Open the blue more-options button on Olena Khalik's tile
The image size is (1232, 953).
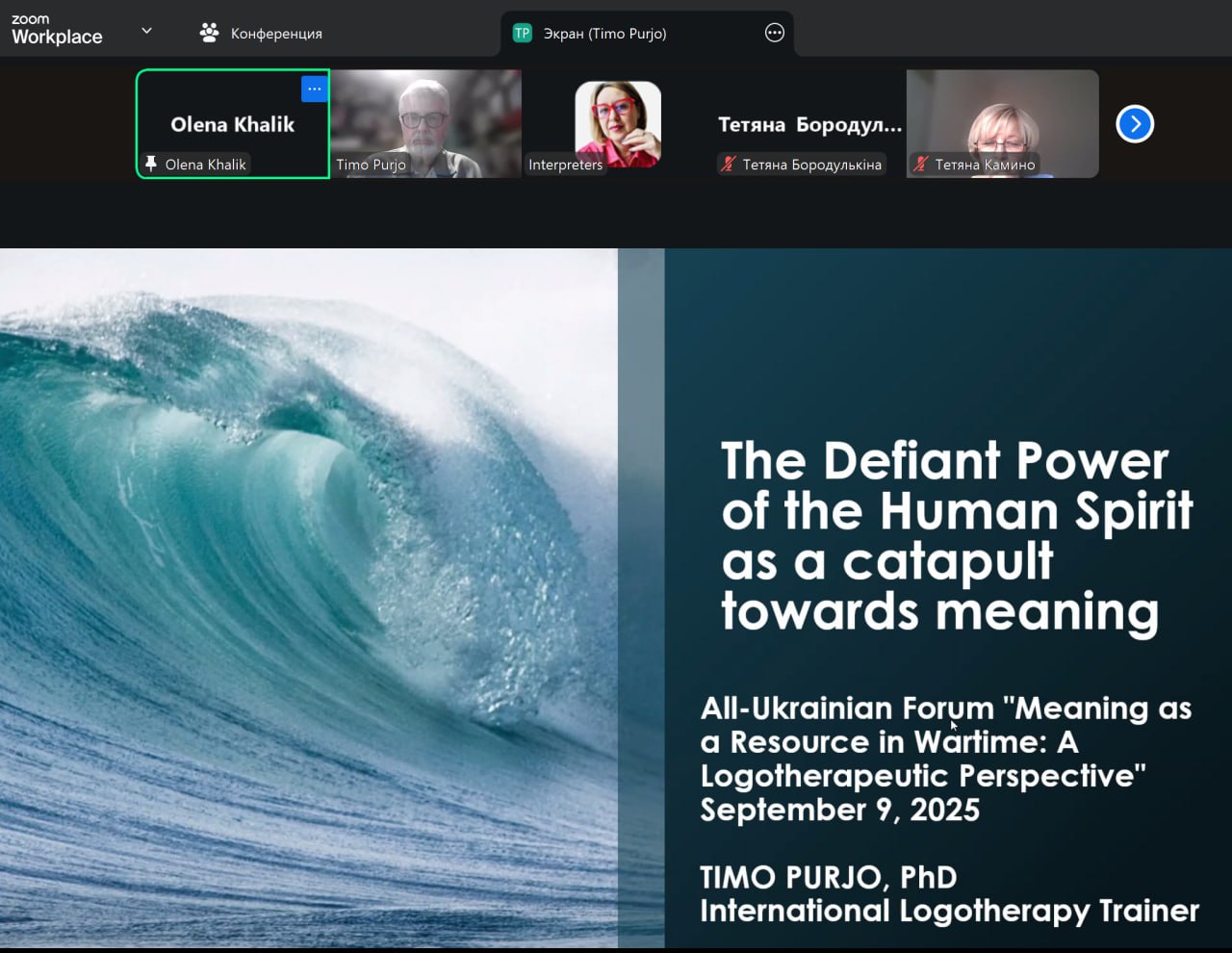[x=314, y=89]
